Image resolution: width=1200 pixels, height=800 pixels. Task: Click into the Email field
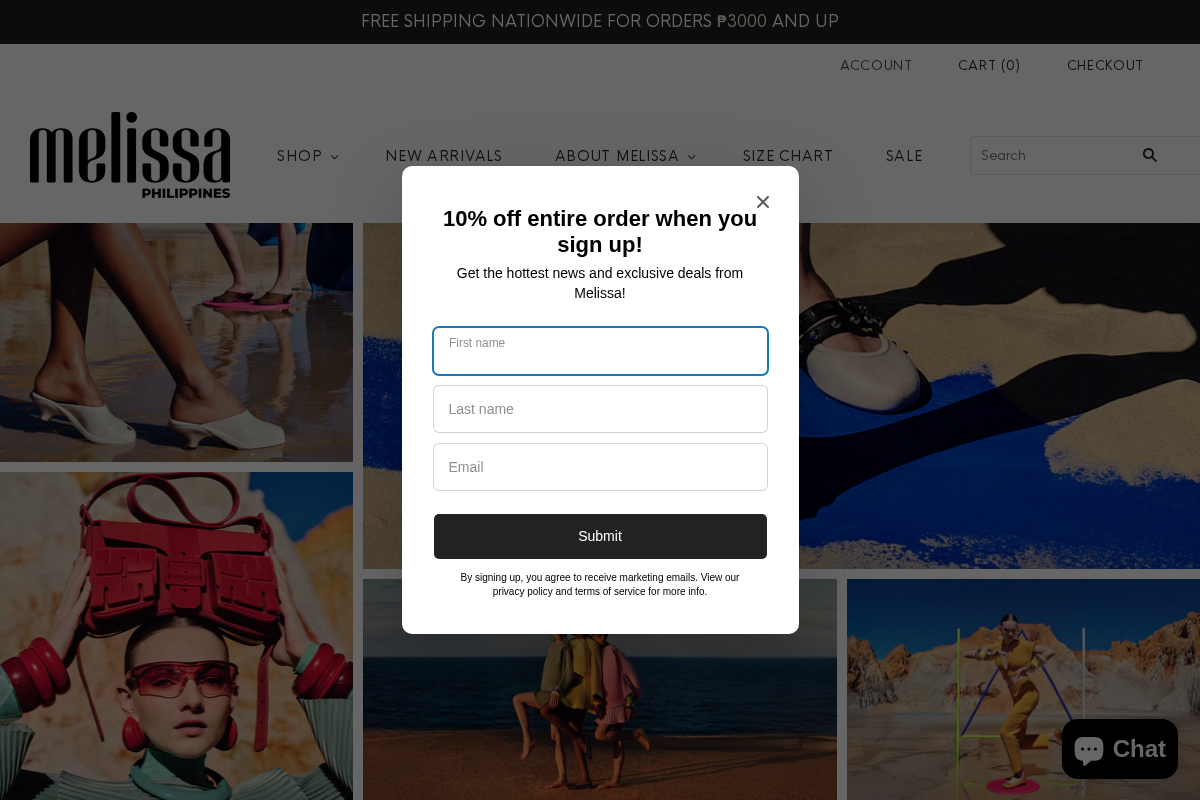point(600,467)
